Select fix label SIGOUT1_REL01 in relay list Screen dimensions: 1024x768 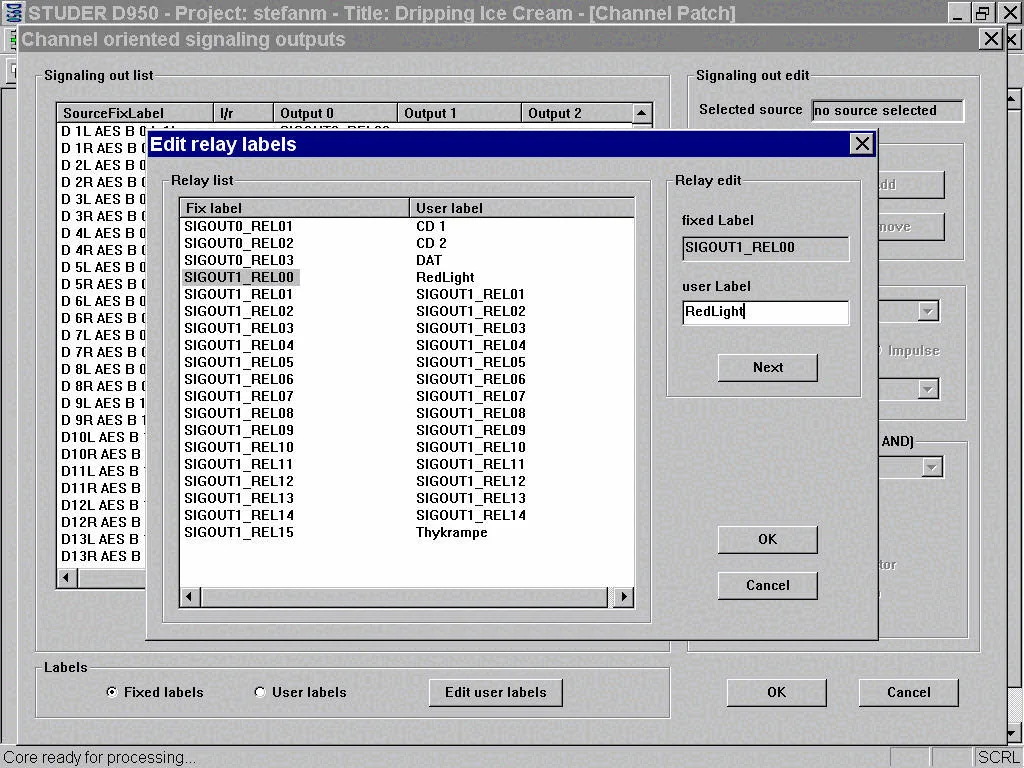tap(238, 294)
